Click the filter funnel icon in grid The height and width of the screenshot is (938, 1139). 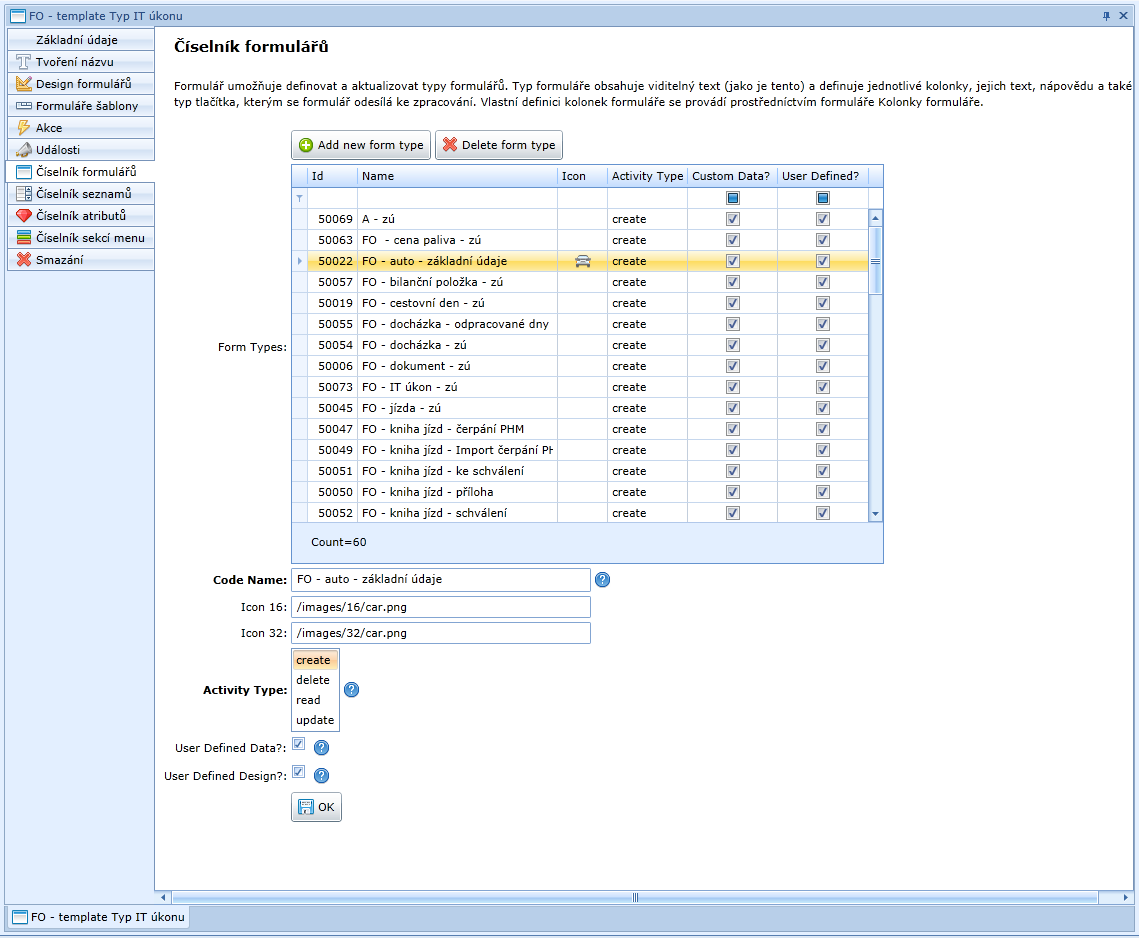coord(299,198)
